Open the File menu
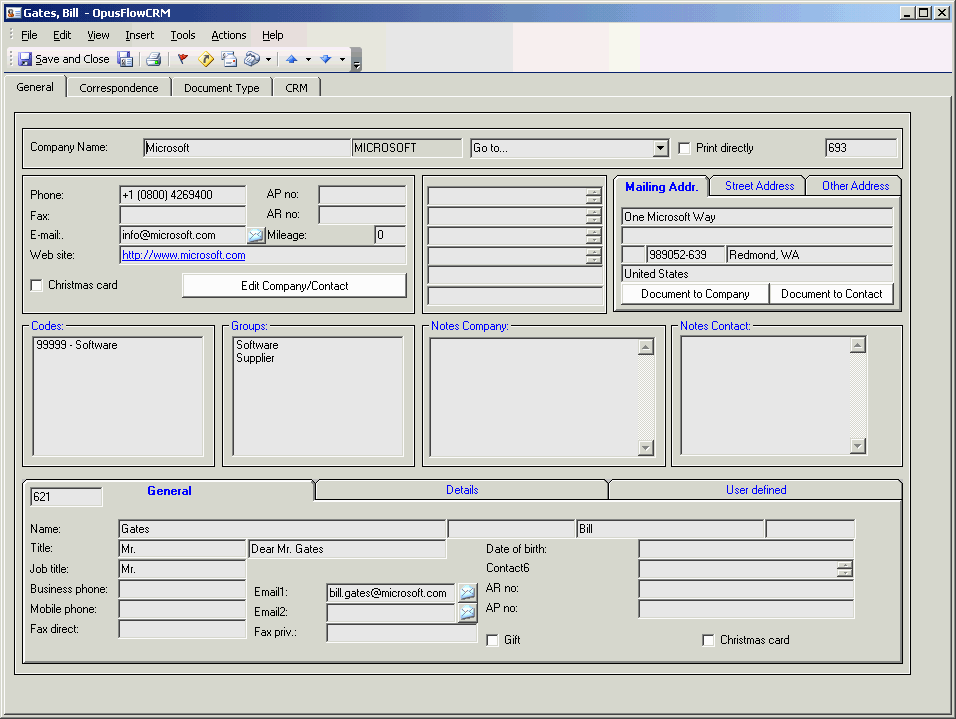This screenshot has height=719, width=956. (x=29, y=35)
